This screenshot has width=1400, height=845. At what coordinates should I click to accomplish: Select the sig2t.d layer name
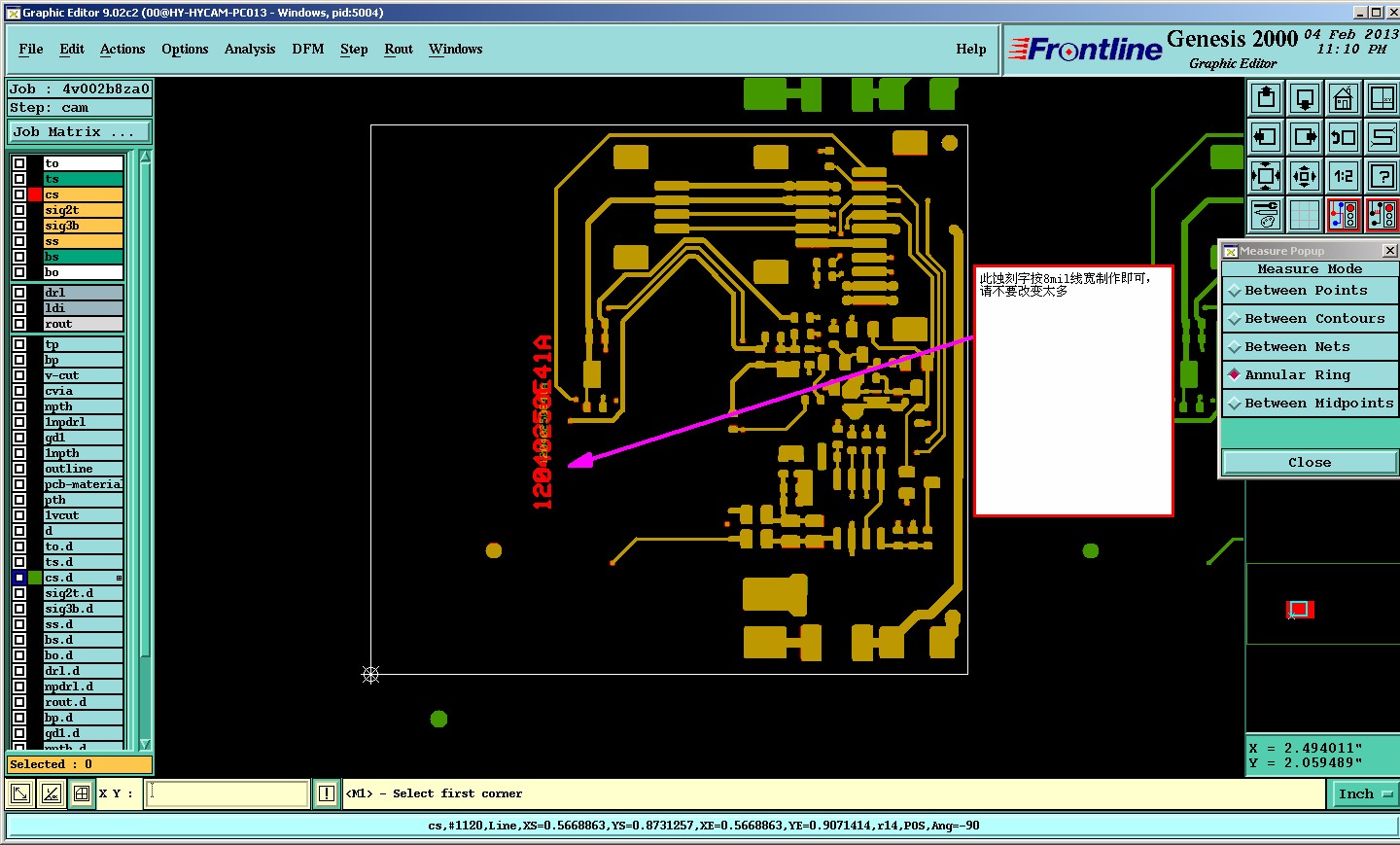pyautogui.click(x=83, y=593)
